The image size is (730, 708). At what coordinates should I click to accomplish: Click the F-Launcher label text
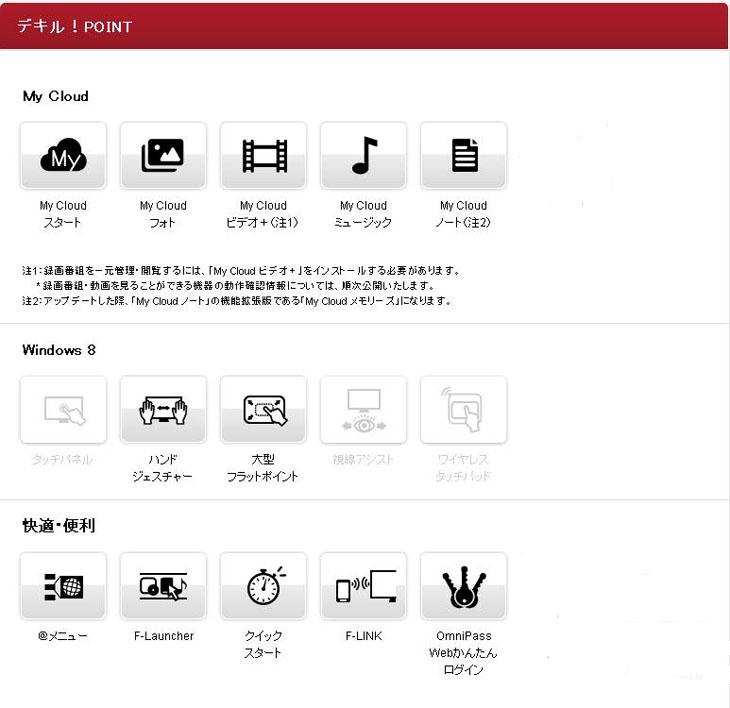tap(163, 636)
